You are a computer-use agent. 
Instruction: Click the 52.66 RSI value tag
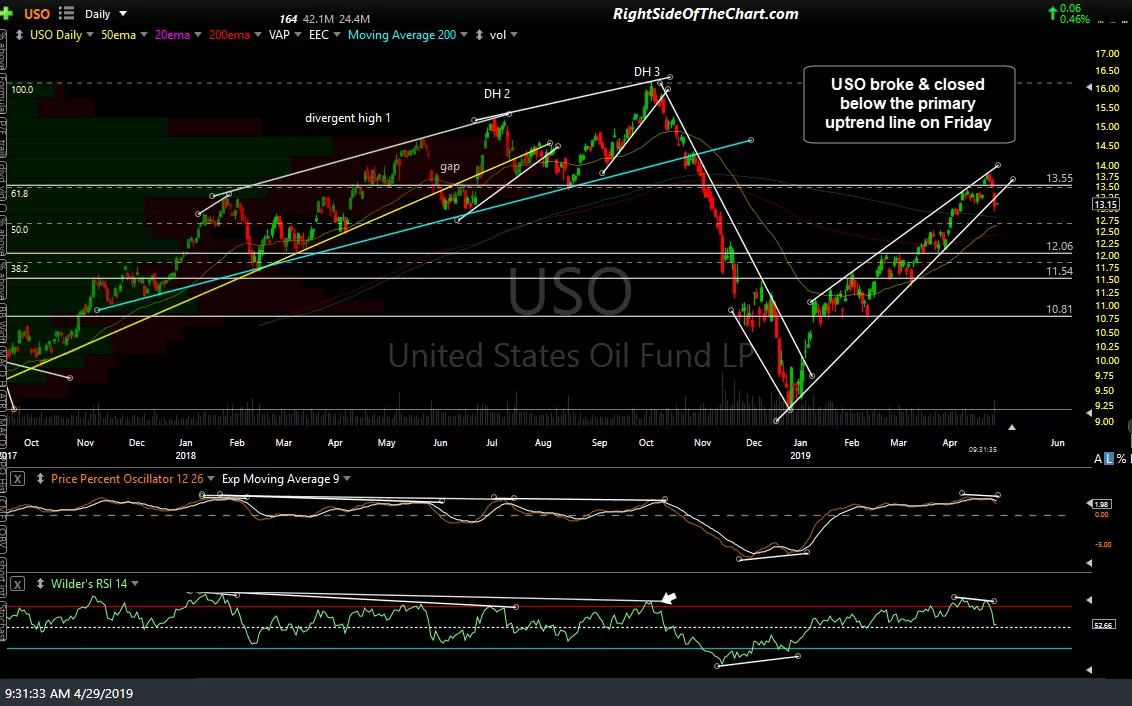[1103, 624]
